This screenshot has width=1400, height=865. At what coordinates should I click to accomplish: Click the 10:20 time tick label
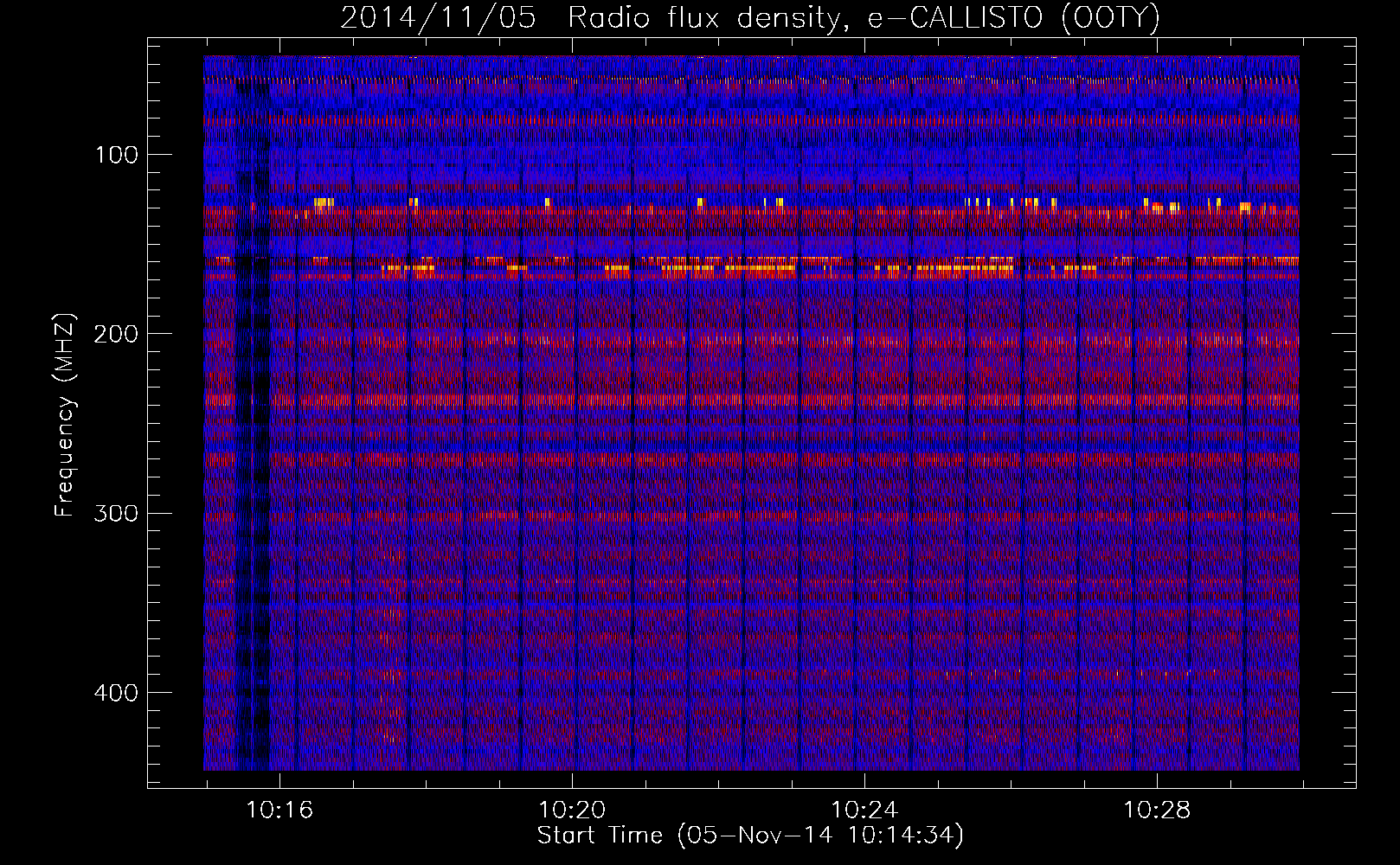[572, 811]
